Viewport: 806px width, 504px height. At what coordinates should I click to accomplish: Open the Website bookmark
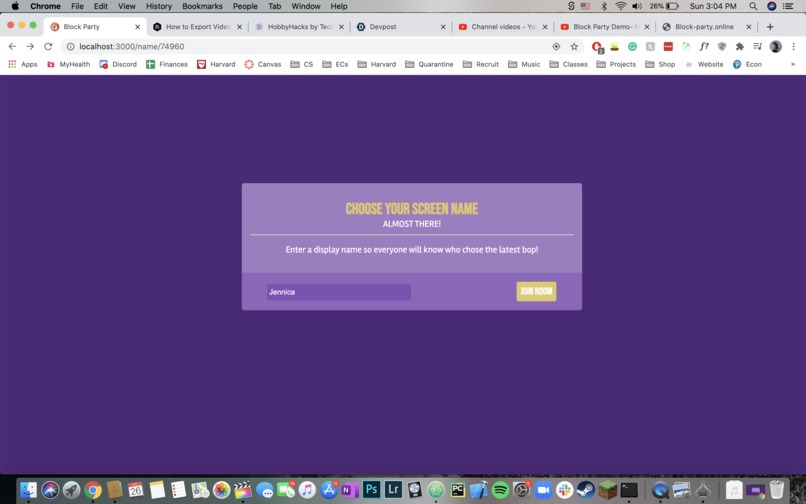coord(704,64)
